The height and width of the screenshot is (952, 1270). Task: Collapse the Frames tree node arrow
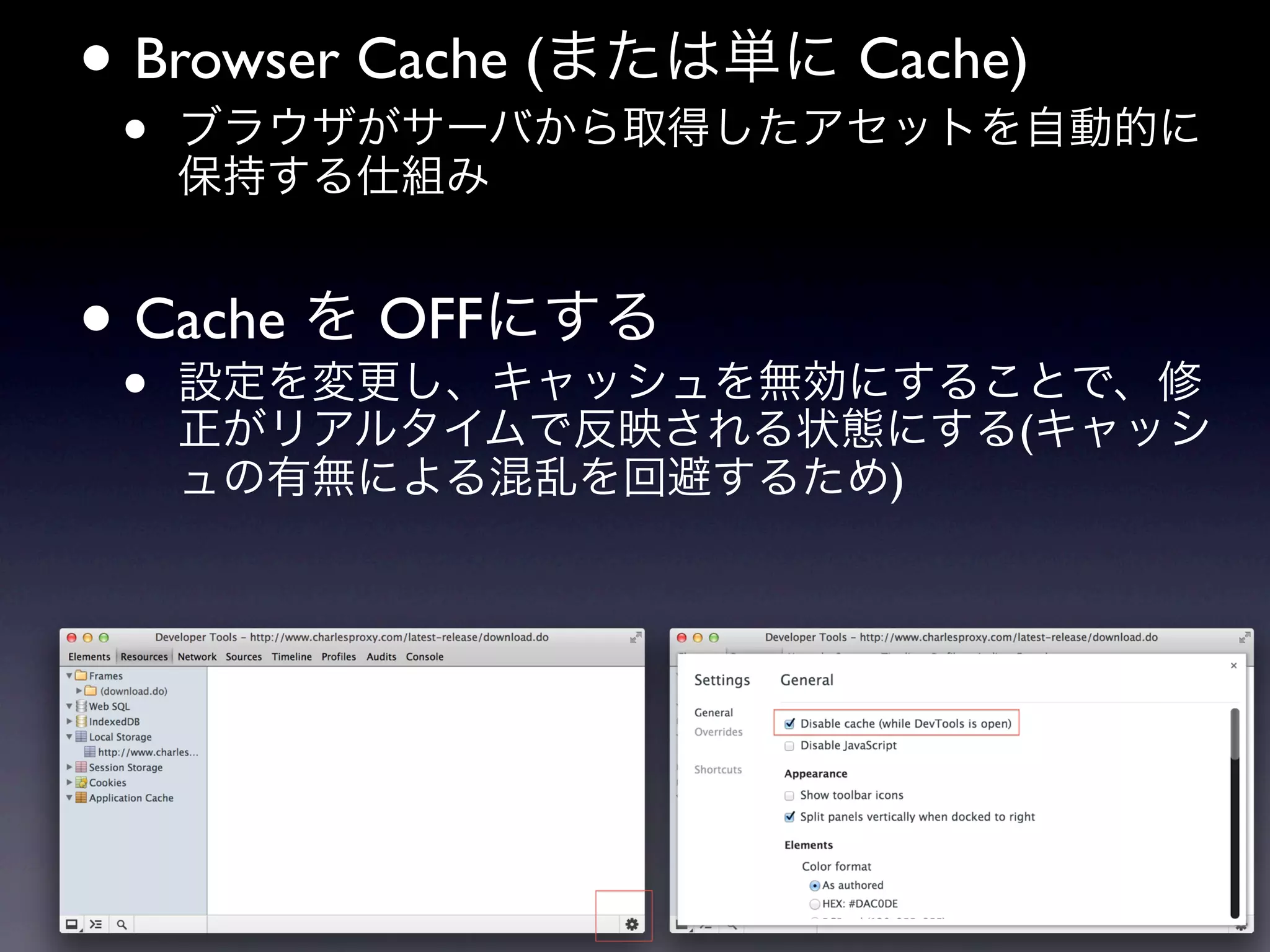(x=69, y=676)
